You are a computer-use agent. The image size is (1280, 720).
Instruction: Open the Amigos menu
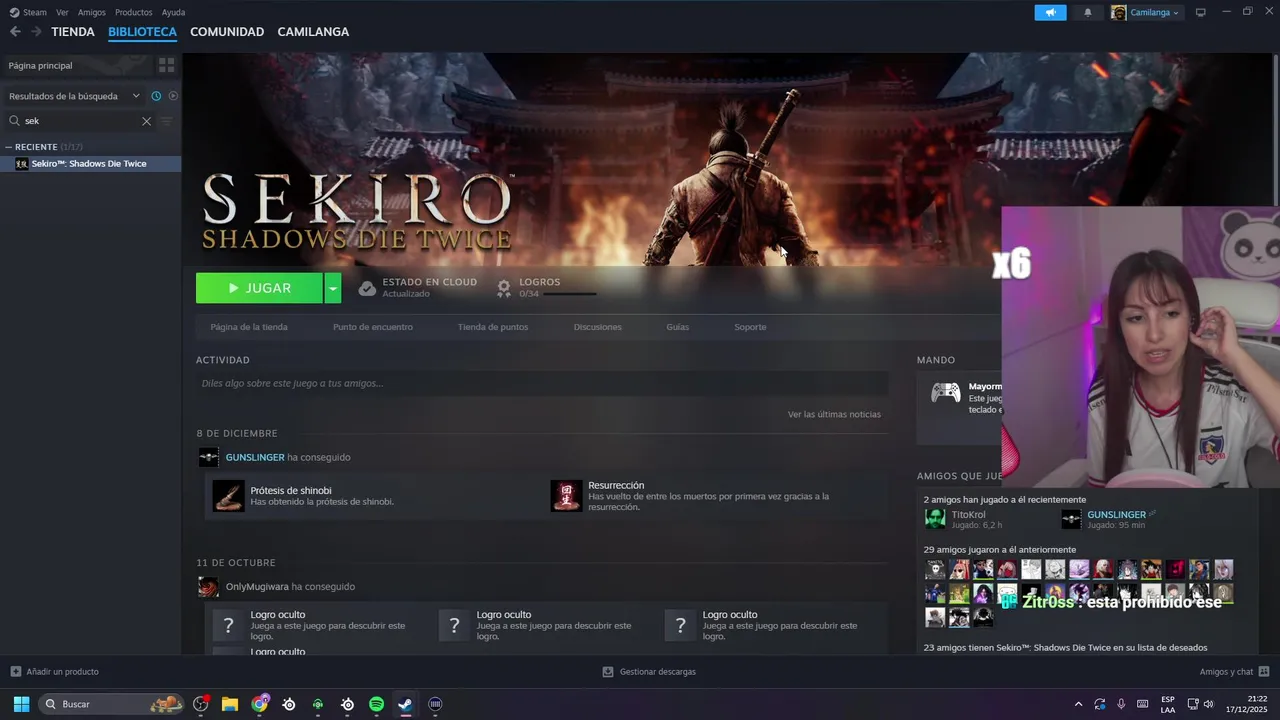click(x=92, y=12)
